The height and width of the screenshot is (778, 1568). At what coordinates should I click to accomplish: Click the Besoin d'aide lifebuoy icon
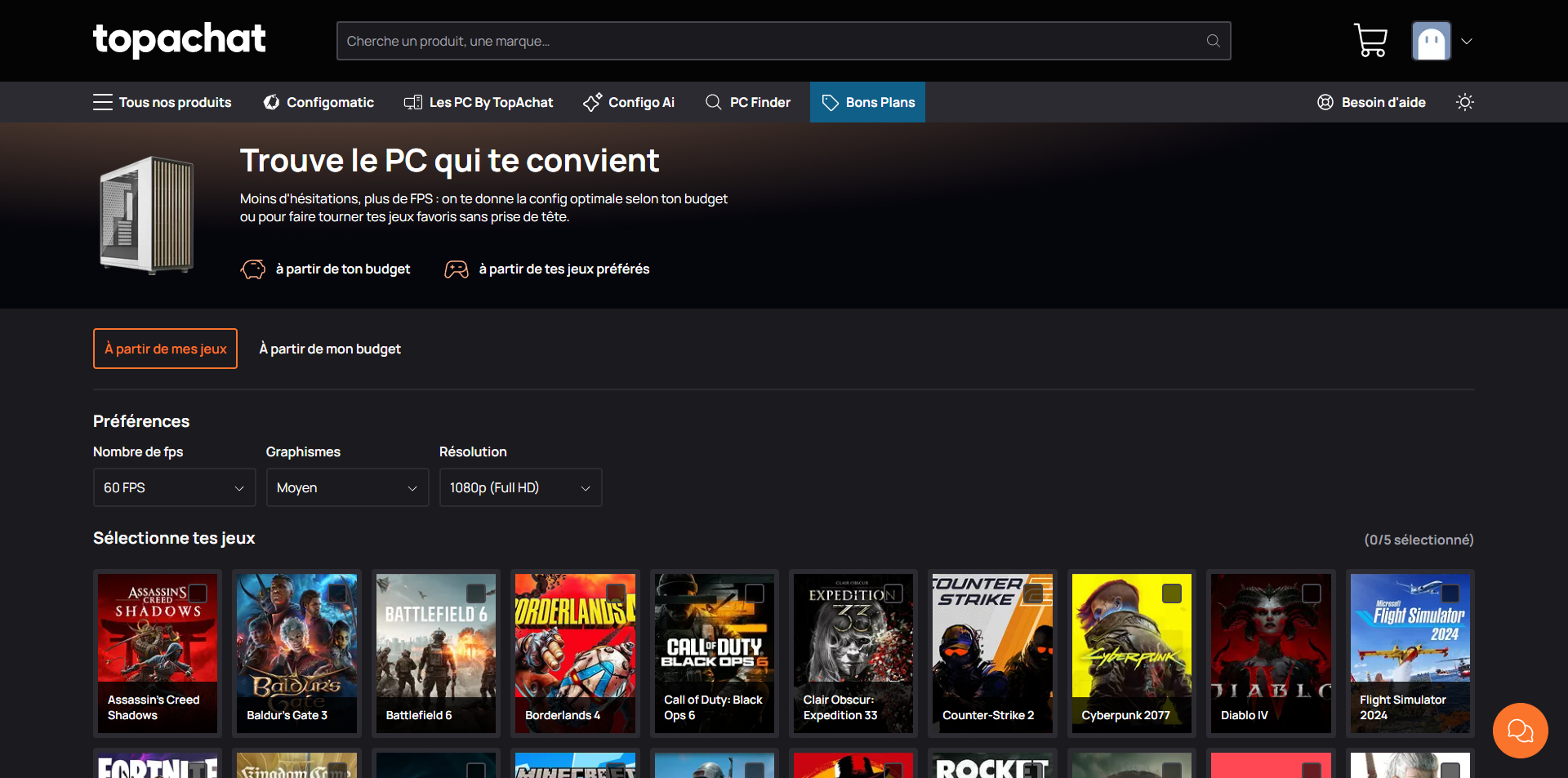point(1325,102)
